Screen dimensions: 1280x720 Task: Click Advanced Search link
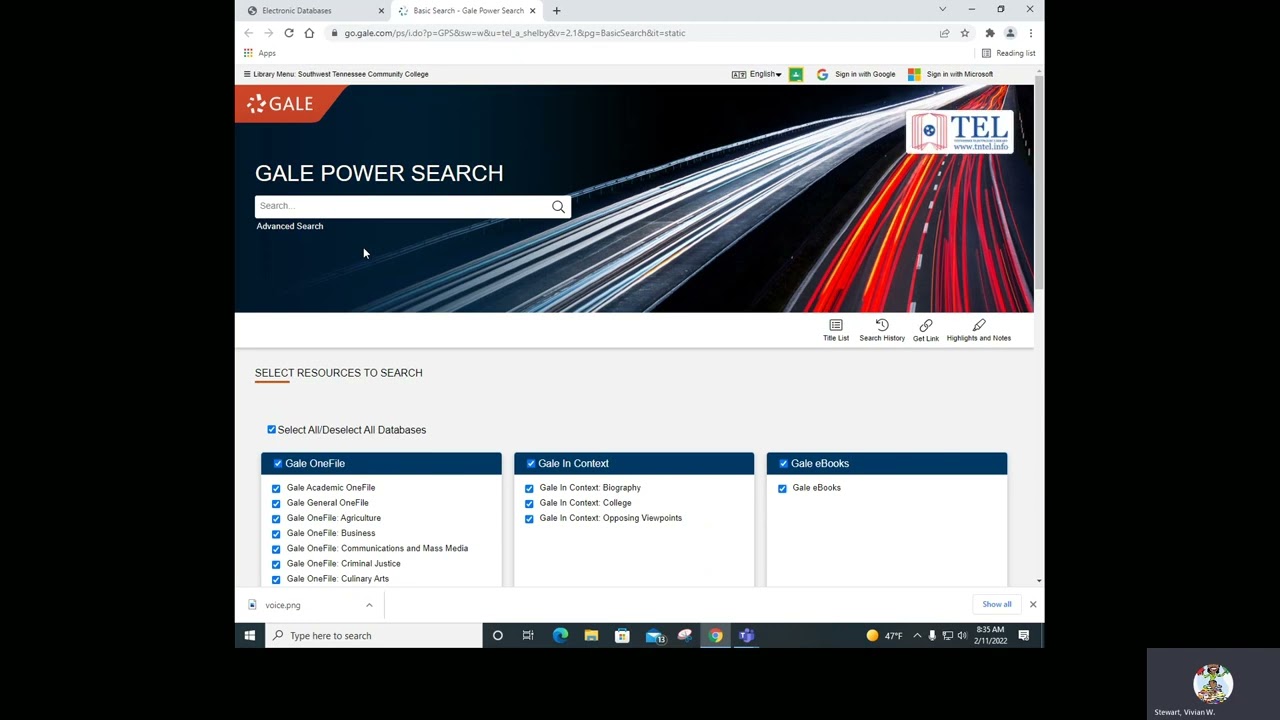(290, 226)
